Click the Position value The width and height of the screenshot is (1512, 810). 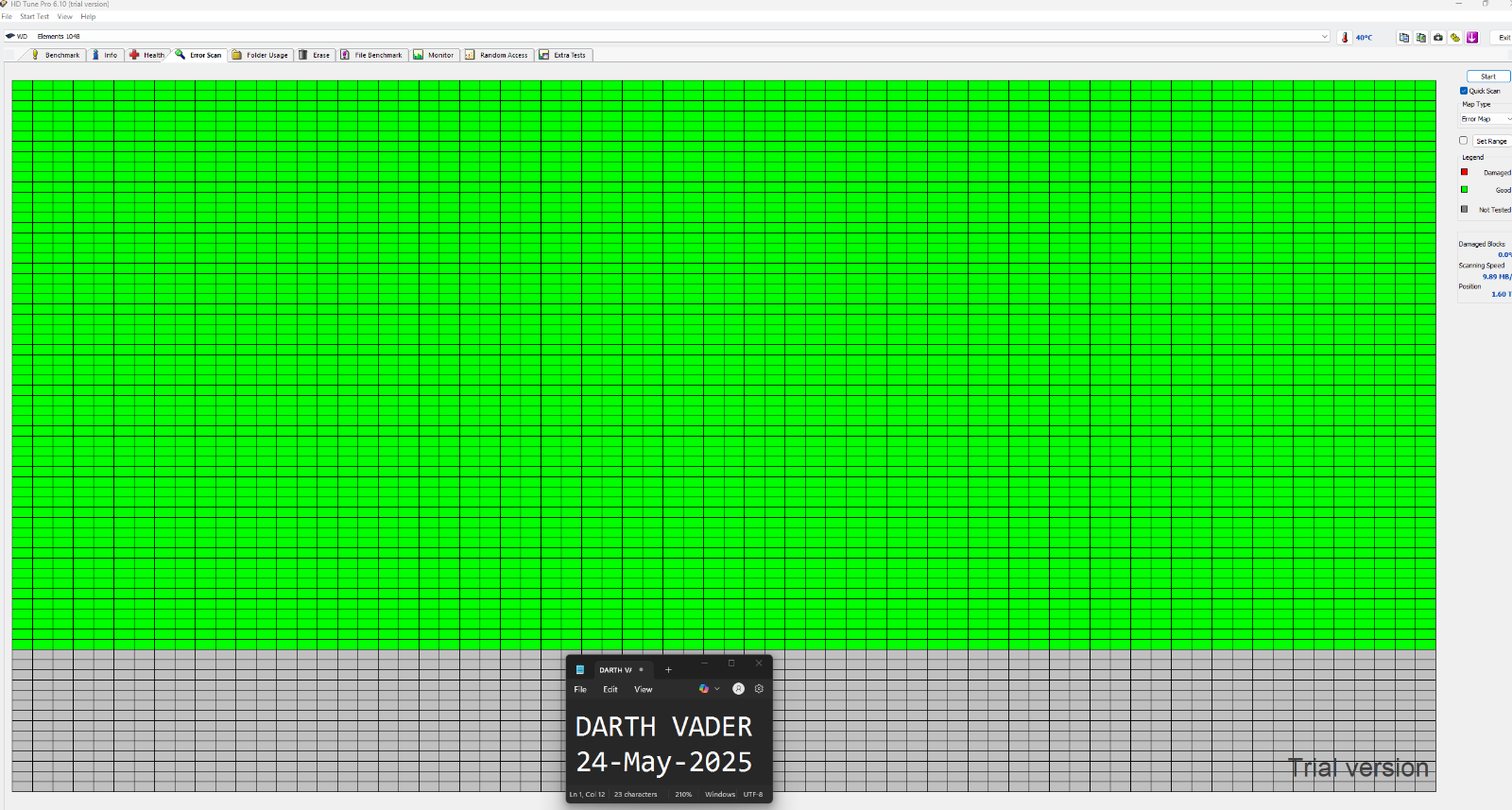tap(1502, 294)
